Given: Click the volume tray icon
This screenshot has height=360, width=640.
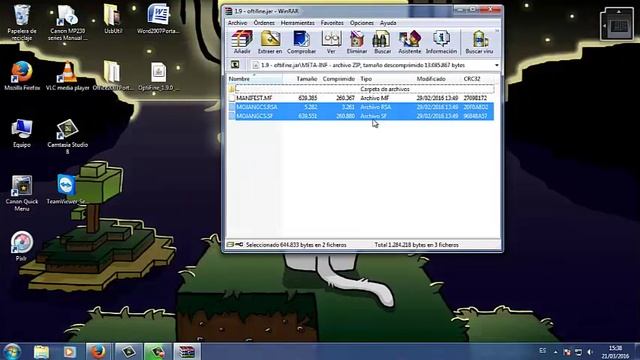Looking at the screenshot, I should (x=590, y=351).
